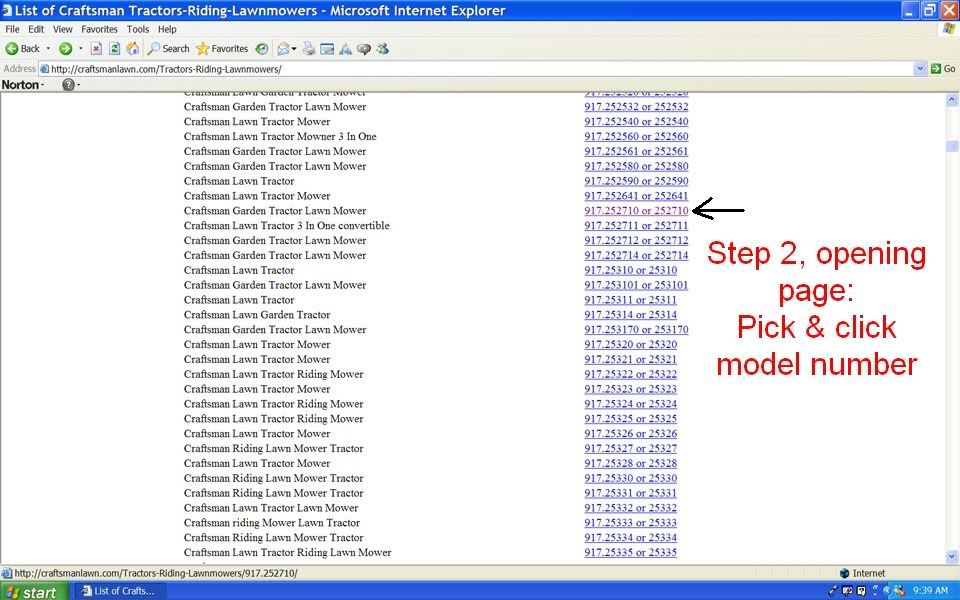Screen dimensions: 960x600
Task: Open model link 917.252711 or 252711
Action: click(636, 225)
